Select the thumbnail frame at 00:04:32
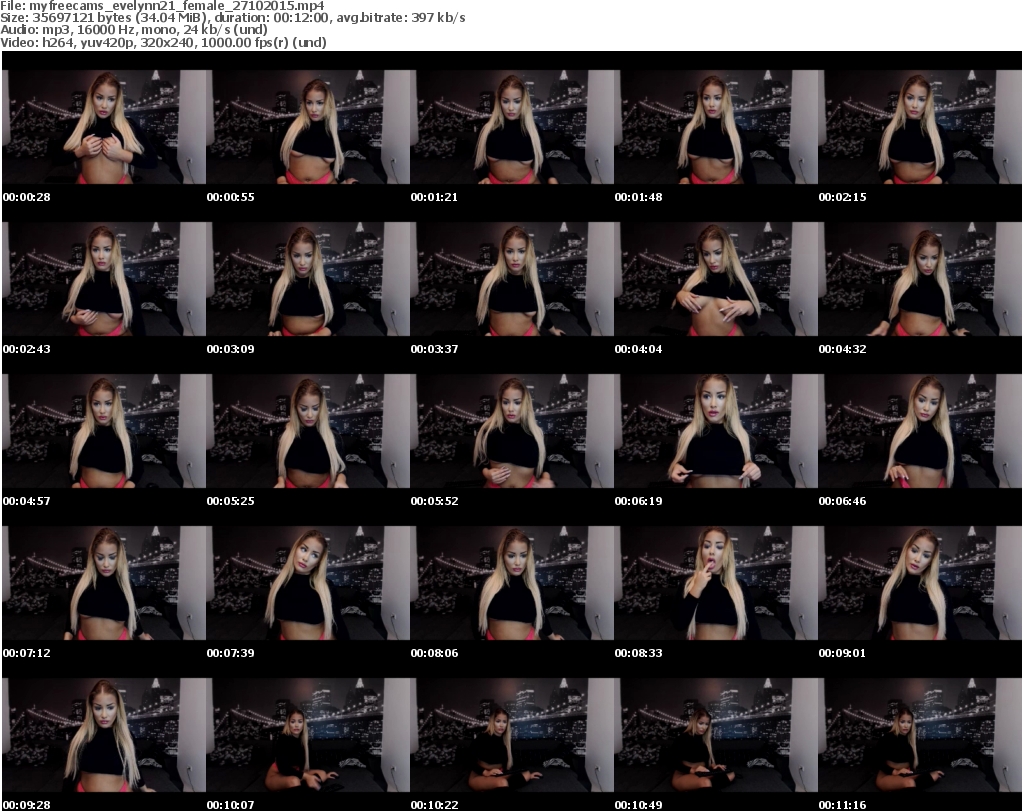 pyautogui.click(x=920, y=279)
